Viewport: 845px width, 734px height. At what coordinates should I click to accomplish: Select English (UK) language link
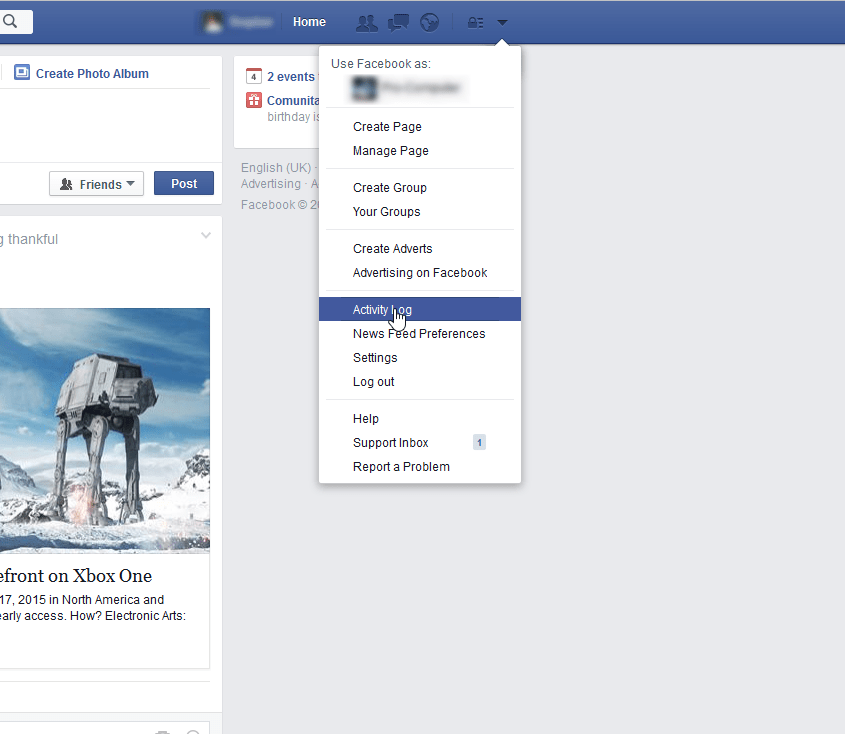click(x=276, y=168)
